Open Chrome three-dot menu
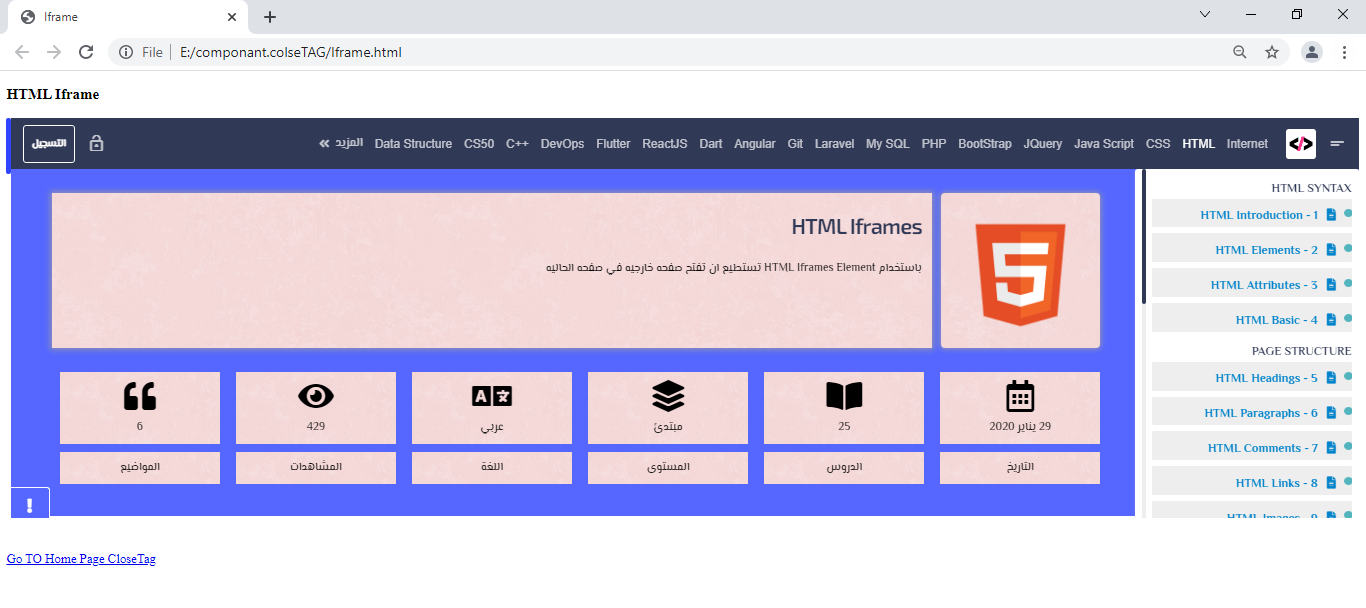Image resolution: width=1366 pixels, height=608 pixels. click(x=1344, y=52)
